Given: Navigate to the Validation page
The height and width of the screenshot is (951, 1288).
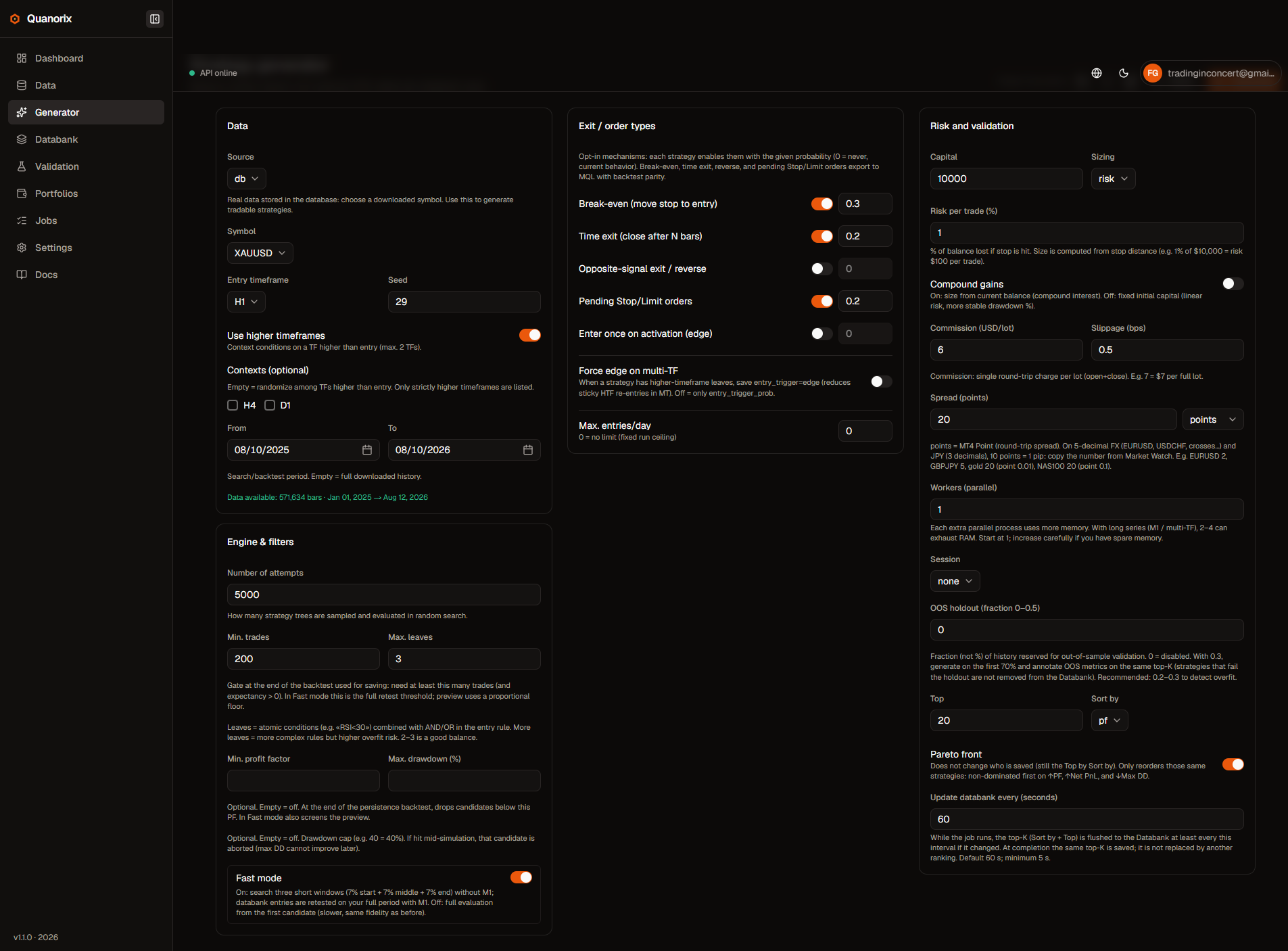Looking at the screenshot, I should [86, 166].
